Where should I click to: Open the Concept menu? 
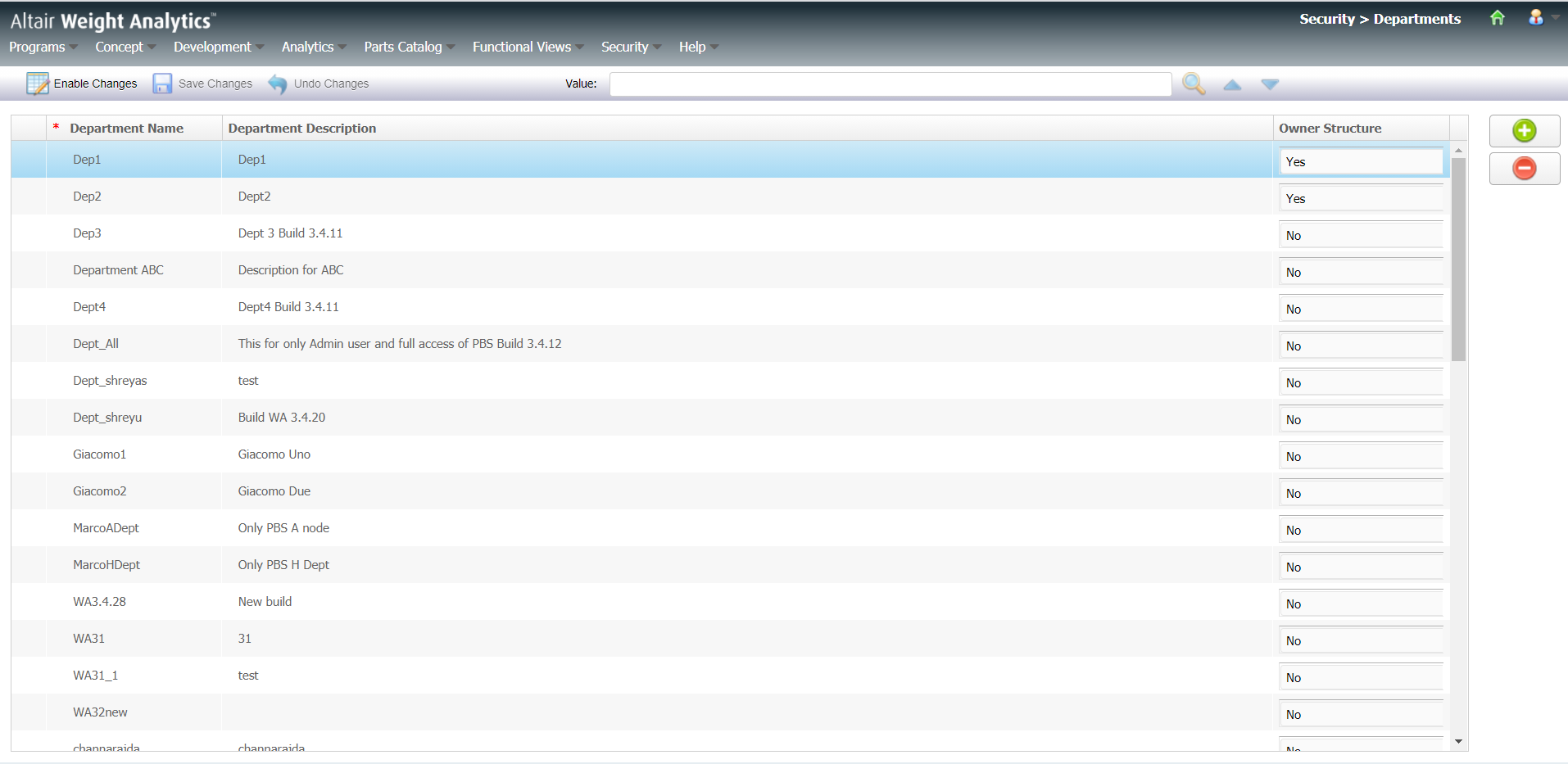tap(125, 47)
